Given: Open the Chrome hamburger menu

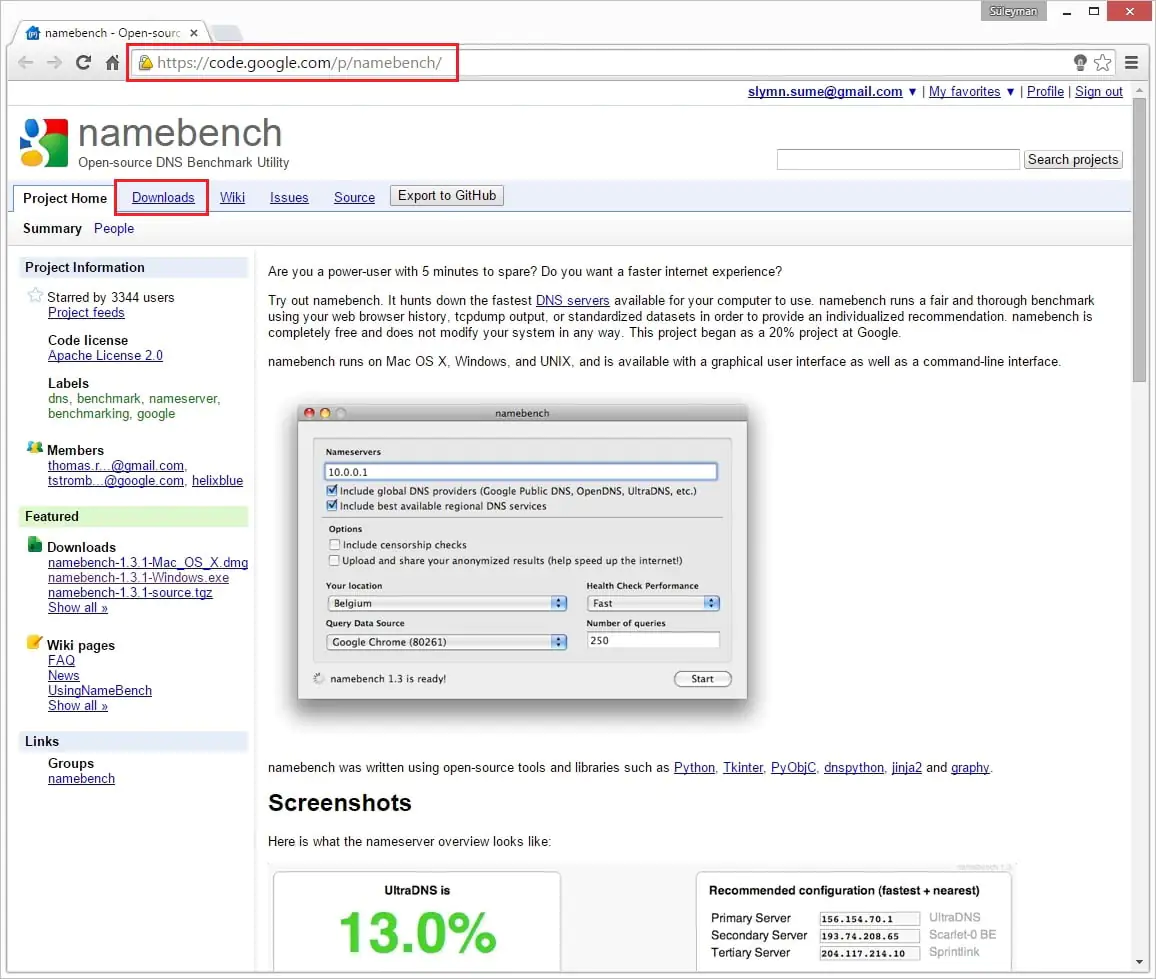Looking at the screenshot, I should point(1132,62).
